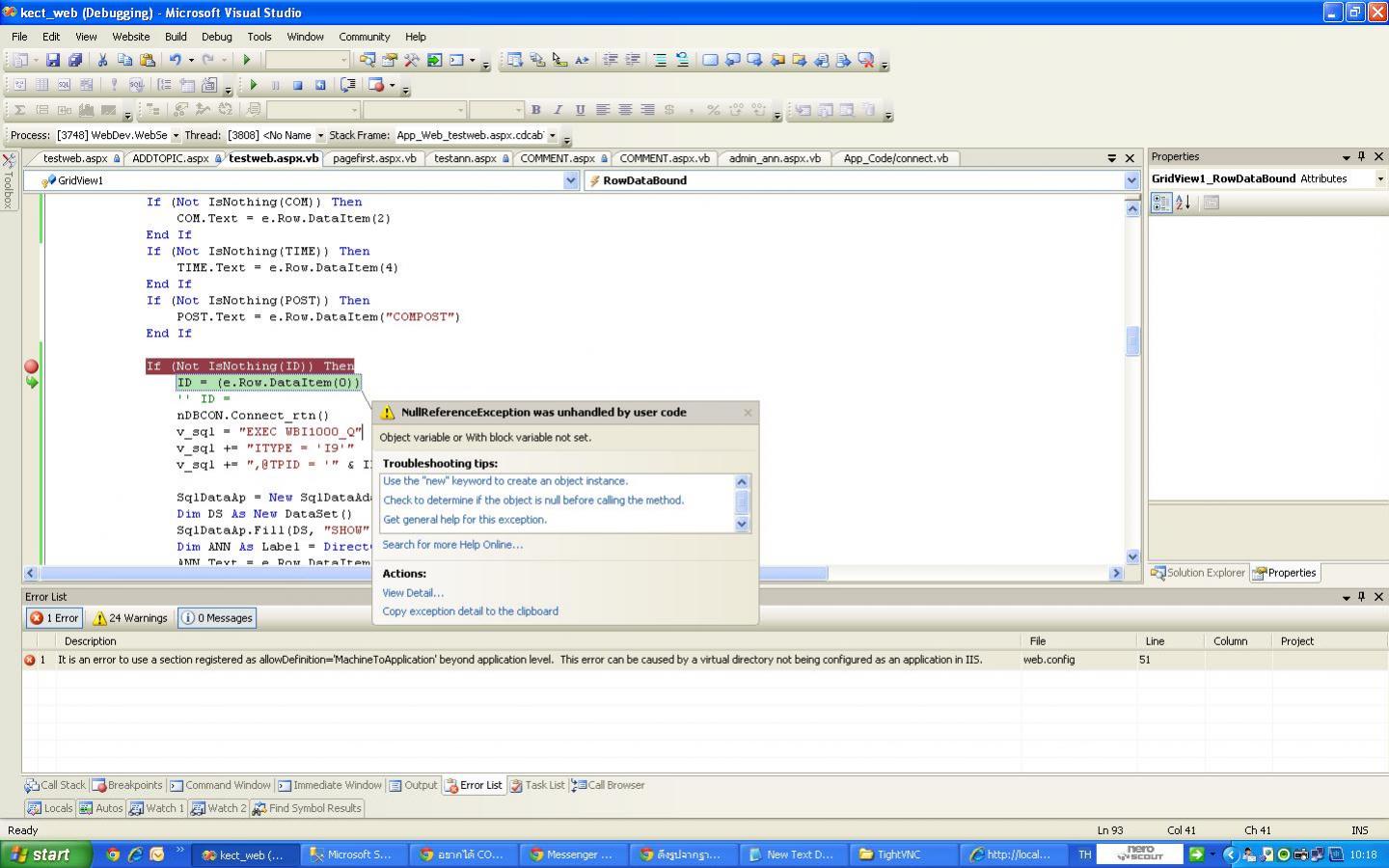
Task: Switch to the Solution Explorer tab
Action: 1197,573
